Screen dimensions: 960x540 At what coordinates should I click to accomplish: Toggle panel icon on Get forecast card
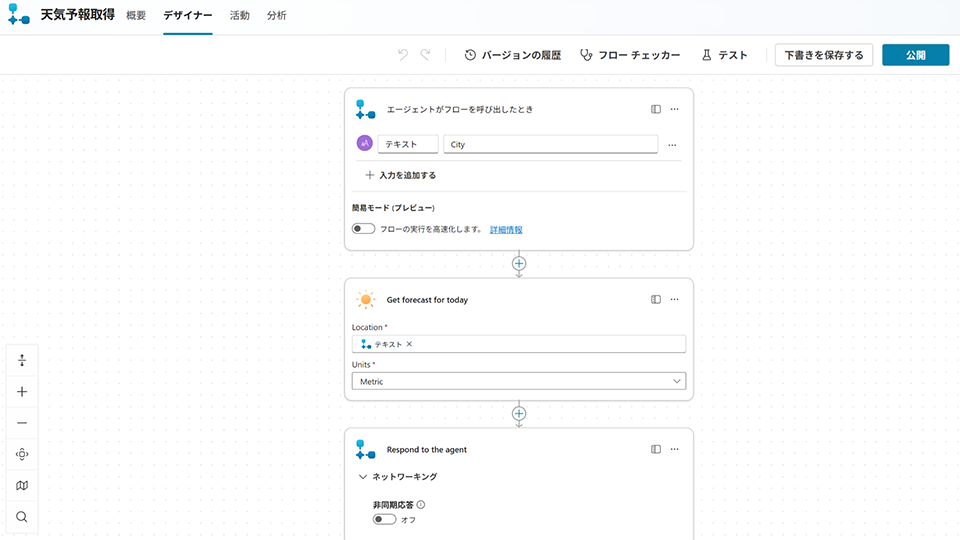656,299
